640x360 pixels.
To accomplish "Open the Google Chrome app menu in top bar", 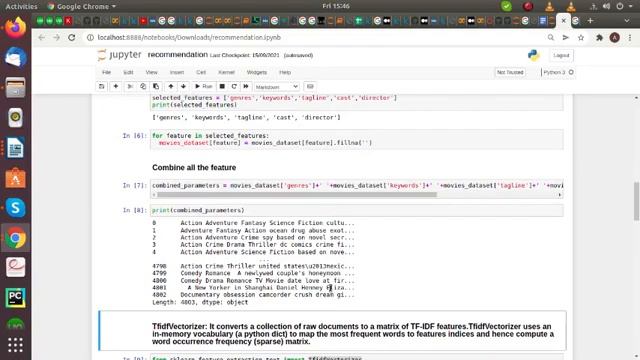I will (82, 6).
